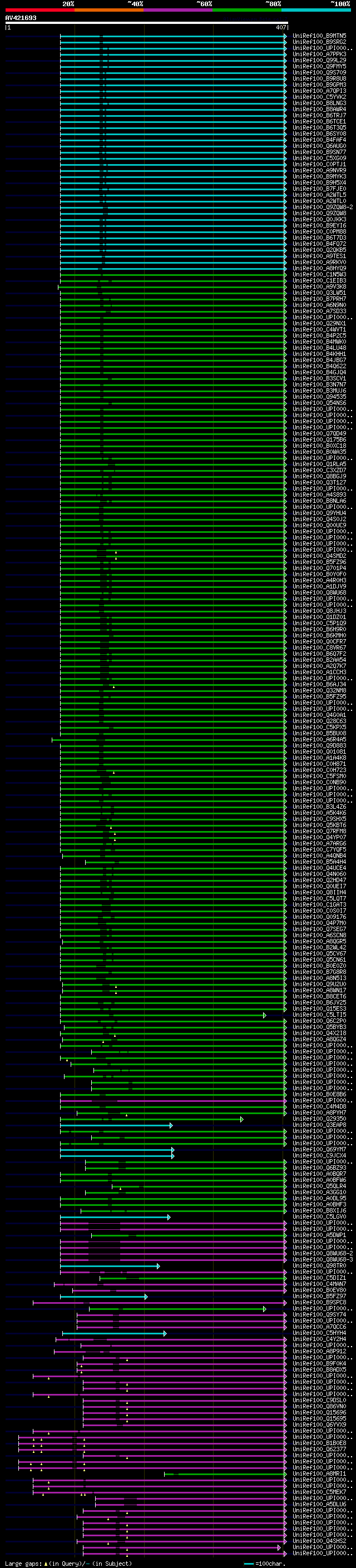Pick the UniRef100_Q29NX1 row label
Viewport: 356px width, 1568px height.
tap(319, 323)
